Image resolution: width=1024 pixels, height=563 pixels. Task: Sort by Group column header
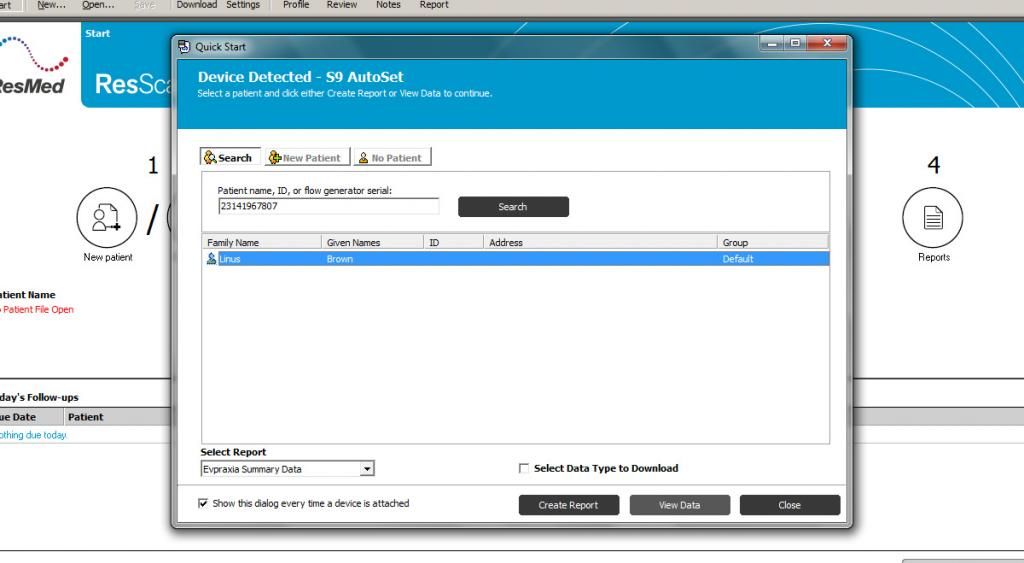[773, 242]
